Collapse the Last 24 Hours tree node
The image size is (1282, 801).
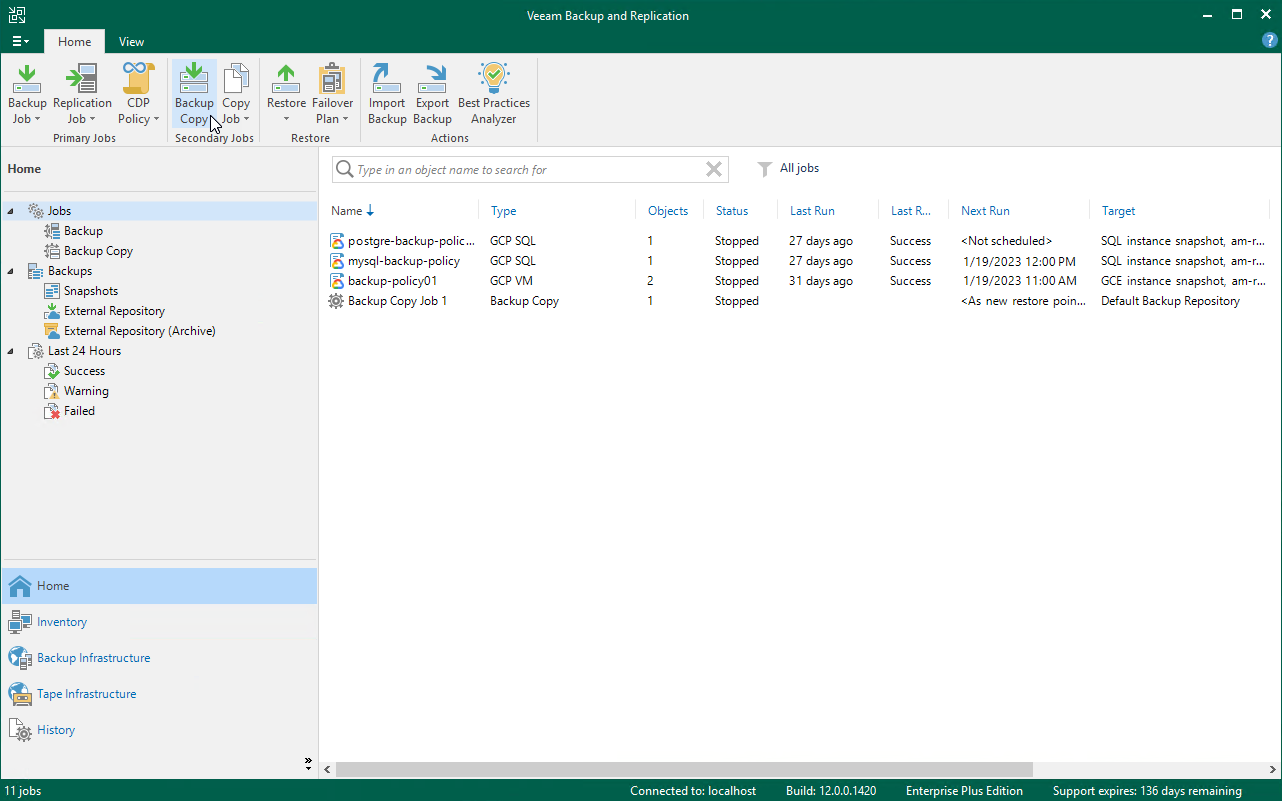click(x=11, y=351)
